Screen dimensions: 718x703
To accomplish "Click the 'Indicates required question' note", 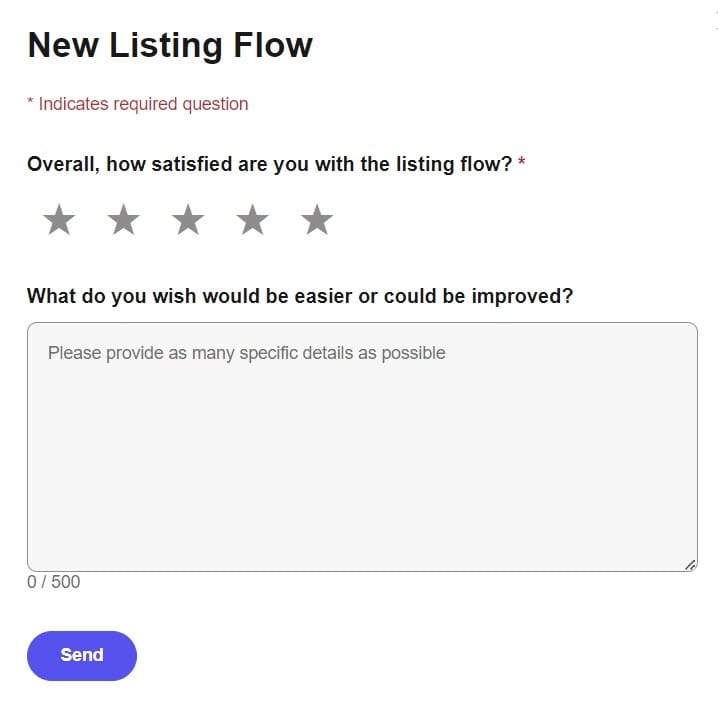I will 143,104.
